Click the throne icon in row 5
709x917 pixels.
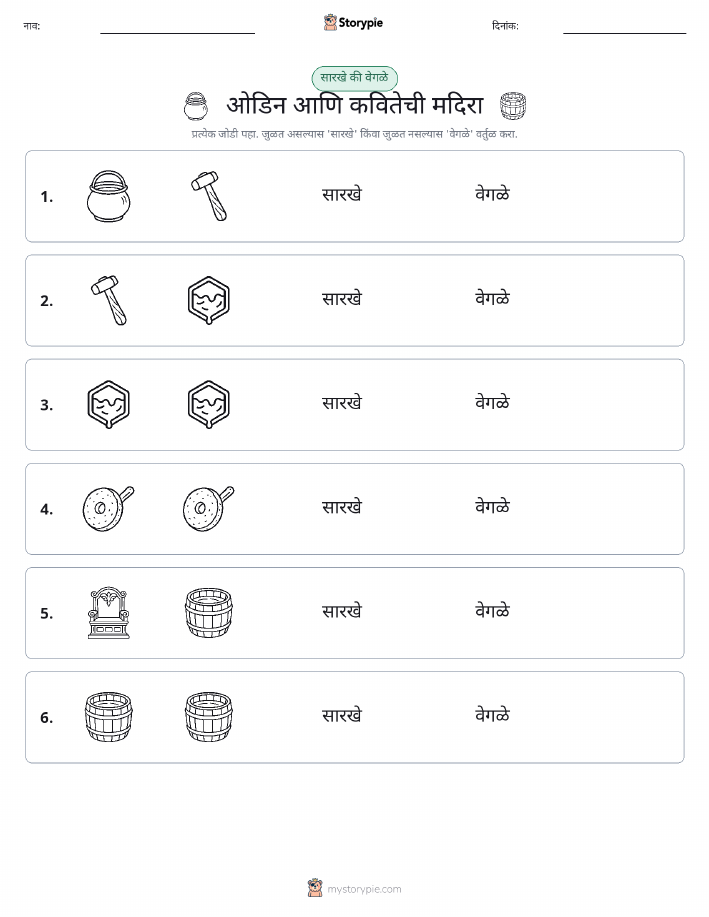[109, 613]
